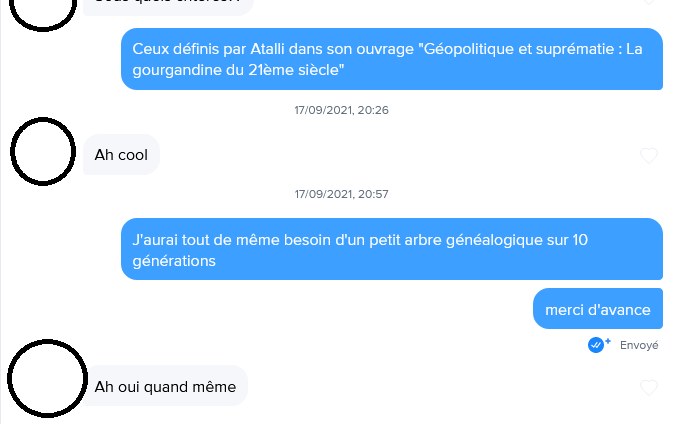Select the "merci d'avance" sent bubble
This screenshot has width=682, height=424.
click(598, 309)
